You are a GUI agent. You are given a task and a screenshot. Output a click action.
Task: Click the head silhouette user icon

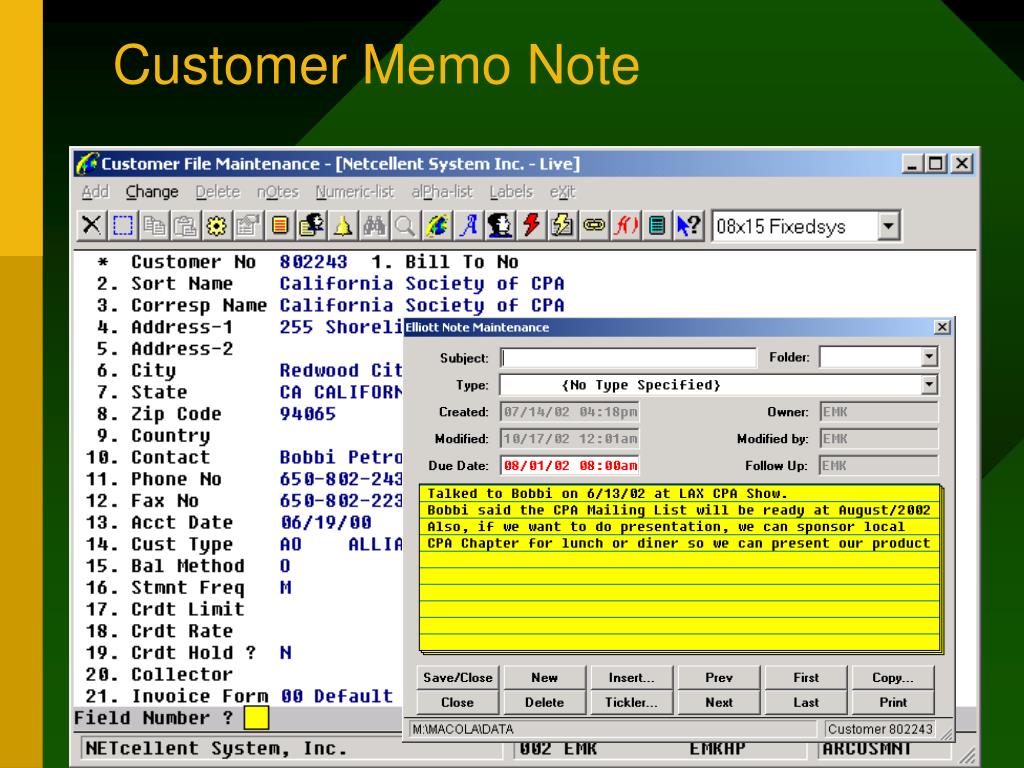coord(500,225)
